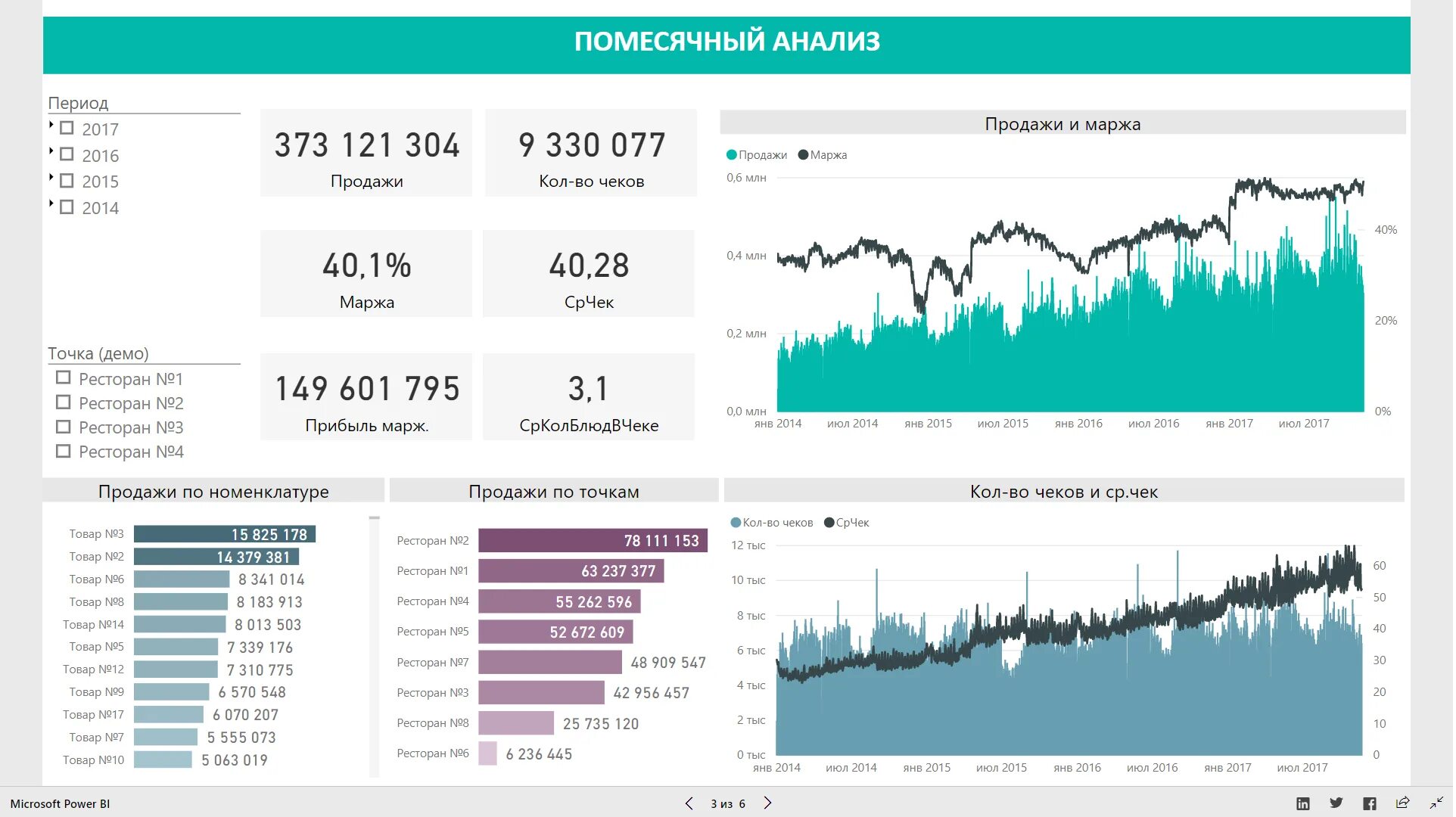Click the Ресторан №7 bar
Screen dimensions: 1456x817
pos(551,663)
